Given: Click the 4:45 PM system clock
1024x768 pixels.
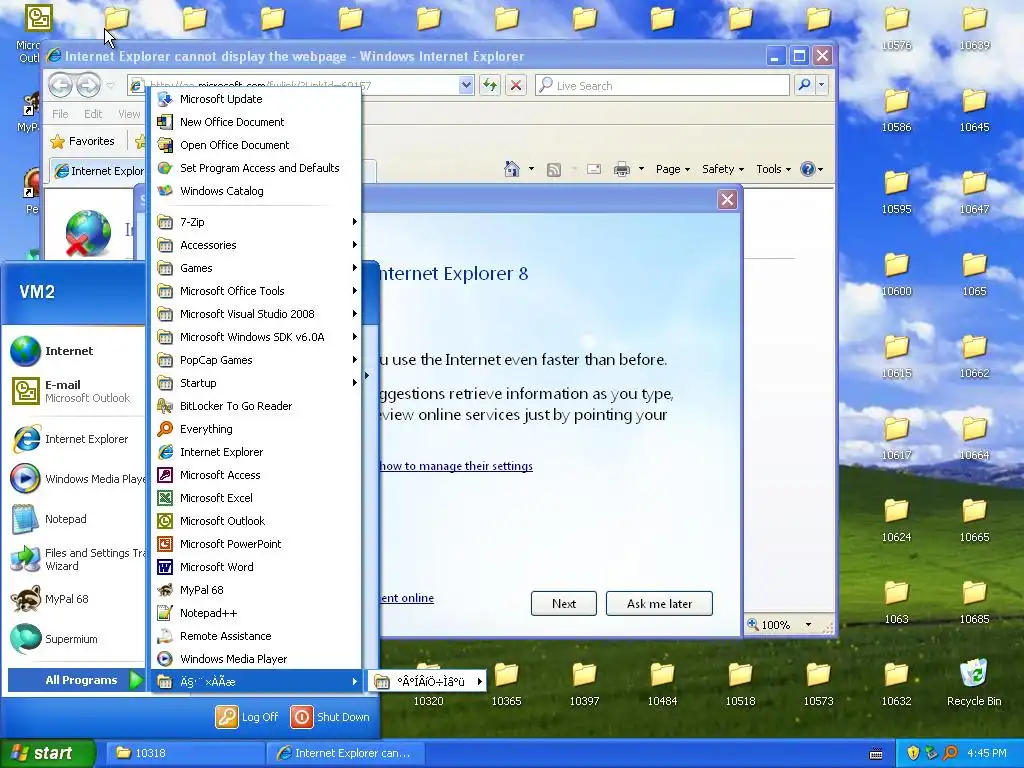Looking at the screenshot, I should click(x=987, y=753).
